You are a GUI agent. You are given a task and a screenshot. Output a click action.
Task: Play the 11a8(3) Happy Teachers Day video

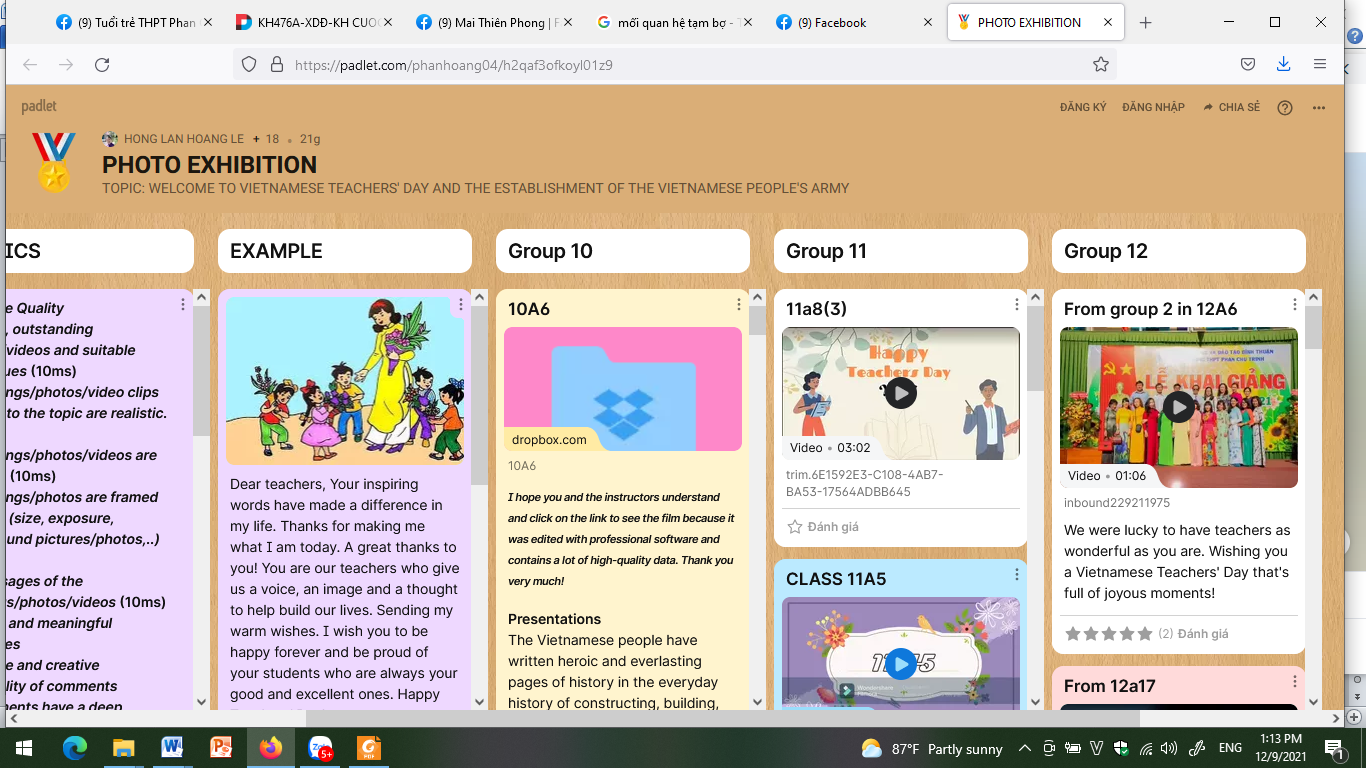pos(900,393)
